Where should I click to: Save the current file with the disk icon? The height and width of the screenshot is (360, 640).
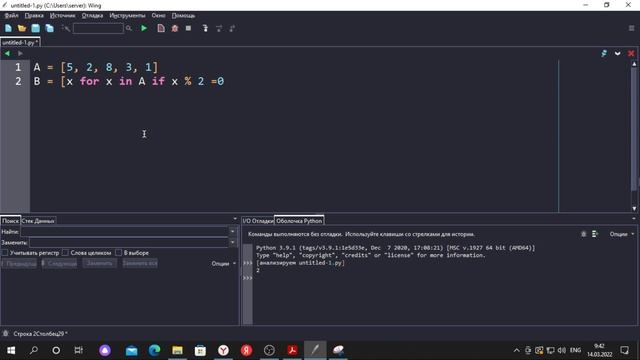(x=36, y=28)
